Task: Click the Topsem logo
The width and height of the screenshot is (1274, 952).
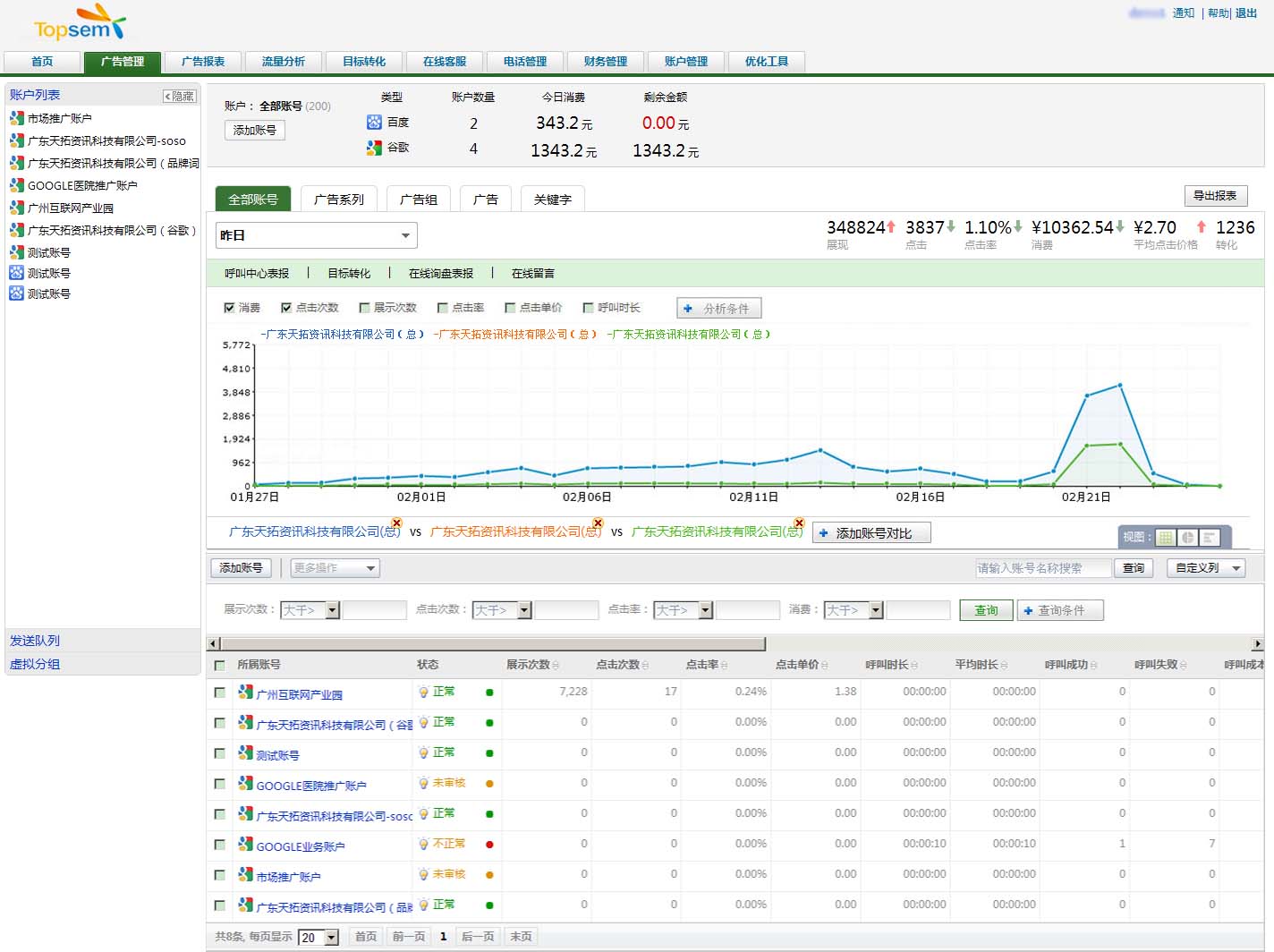Action: tap(79, 23)
